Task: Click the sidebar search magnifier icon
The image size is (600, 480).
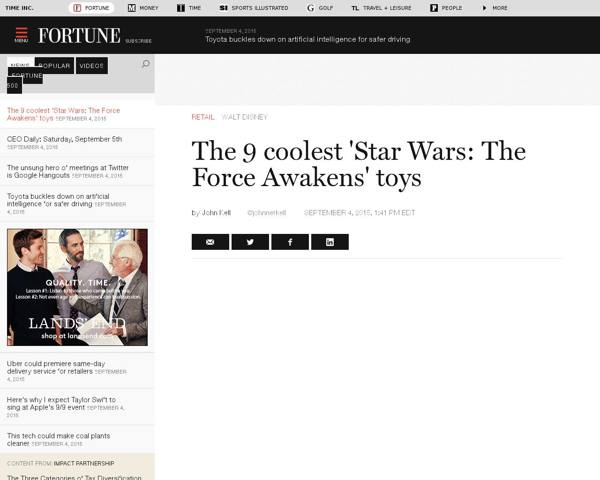Action: pos(145,64)
